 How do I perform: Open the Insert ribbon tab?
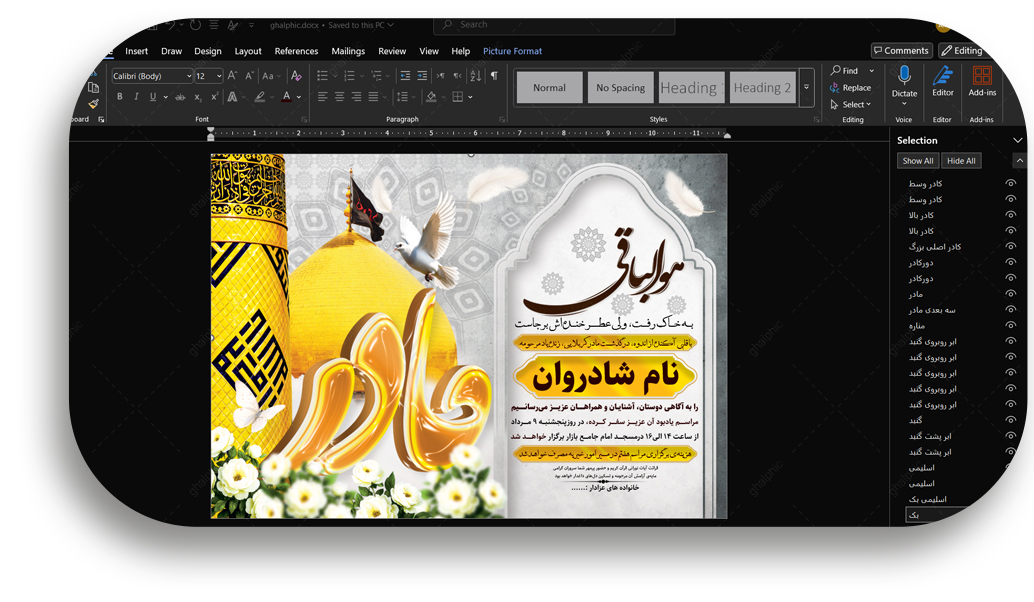pyautogui.click(x=136, y=51)
